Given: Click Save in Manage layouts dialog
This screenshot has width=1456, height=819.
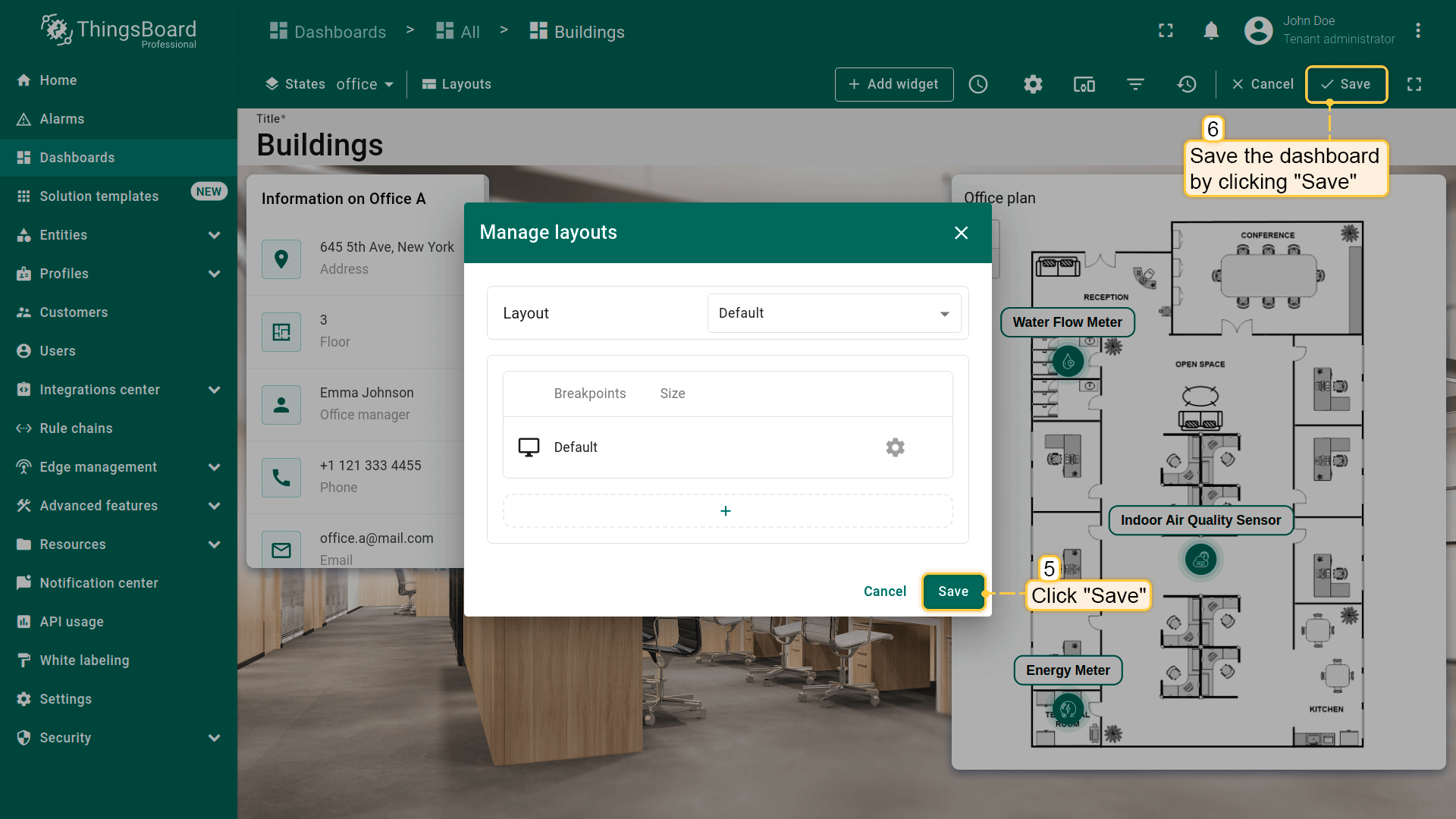Looking at the screenshot, I should click(953, 591).
